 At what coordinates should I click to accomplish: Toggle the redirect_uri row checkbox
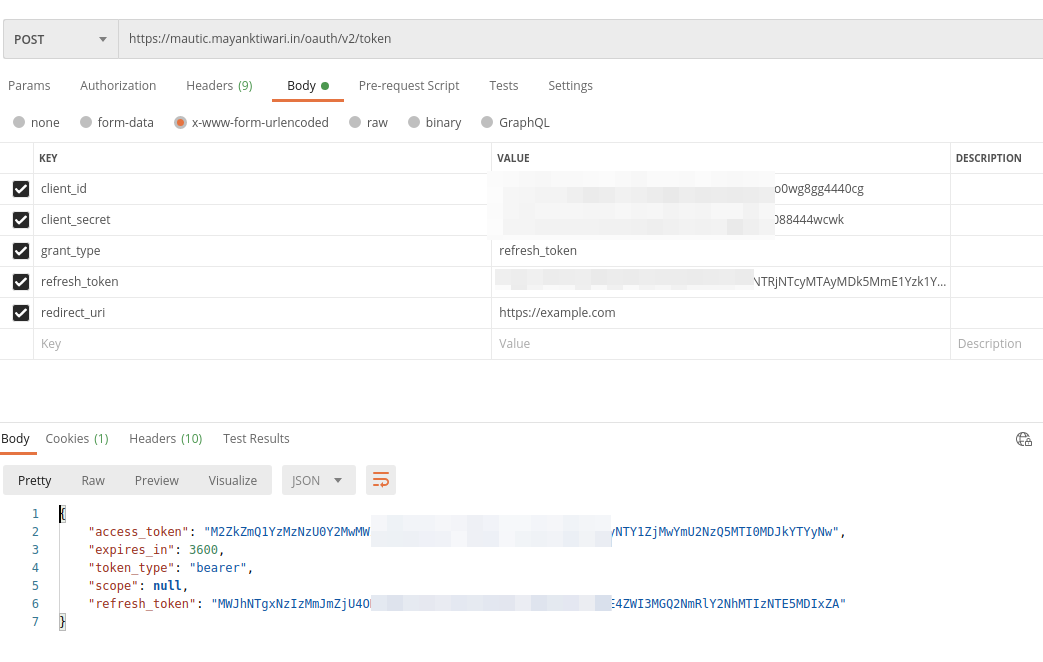(x=21, y=313)
